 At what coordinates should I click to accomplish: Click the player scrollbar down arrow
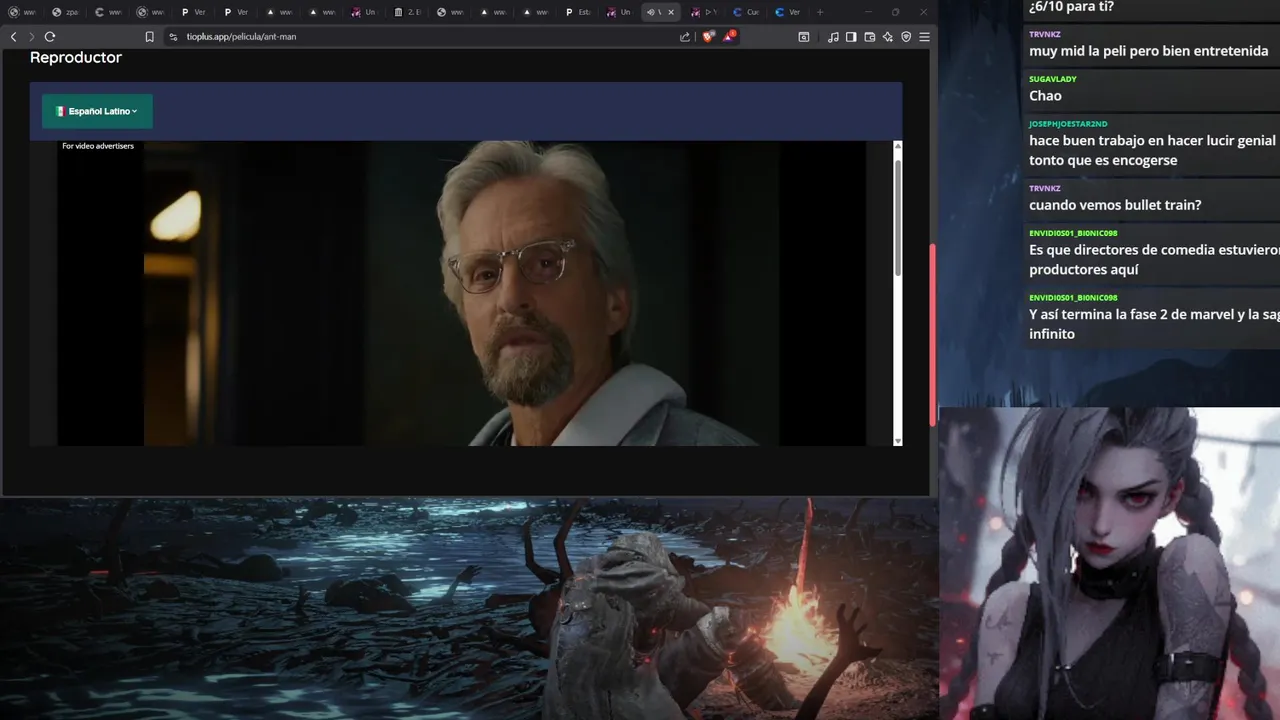pos(897,441)
